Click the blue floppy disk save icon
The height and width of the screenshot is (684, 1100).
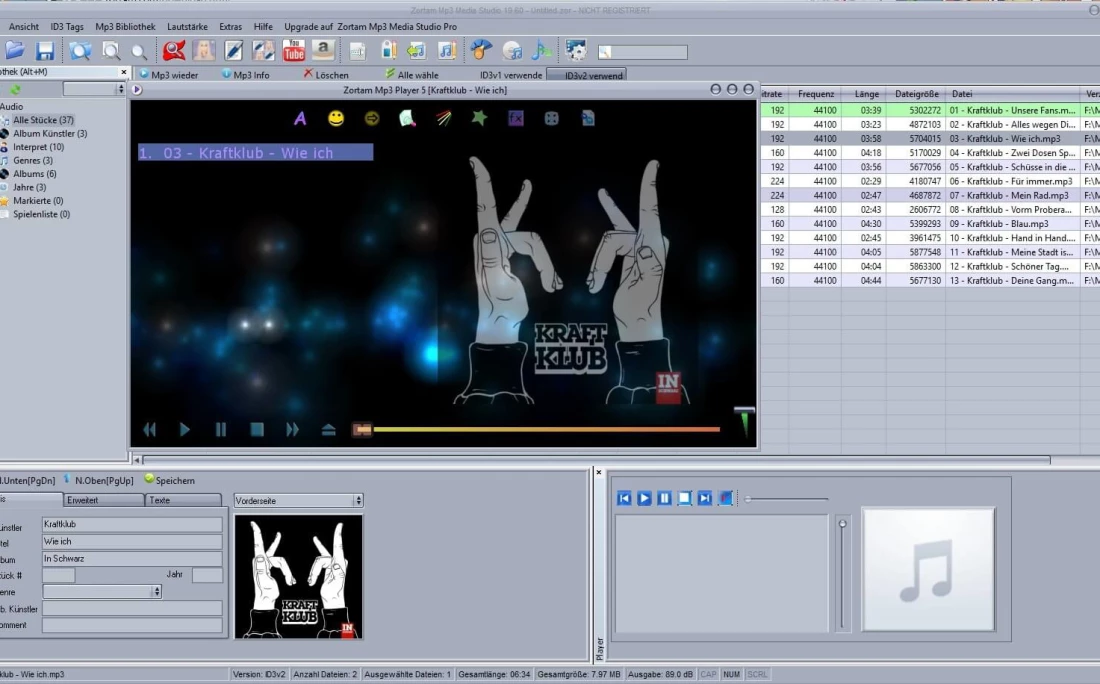click(x=45, y=51)
